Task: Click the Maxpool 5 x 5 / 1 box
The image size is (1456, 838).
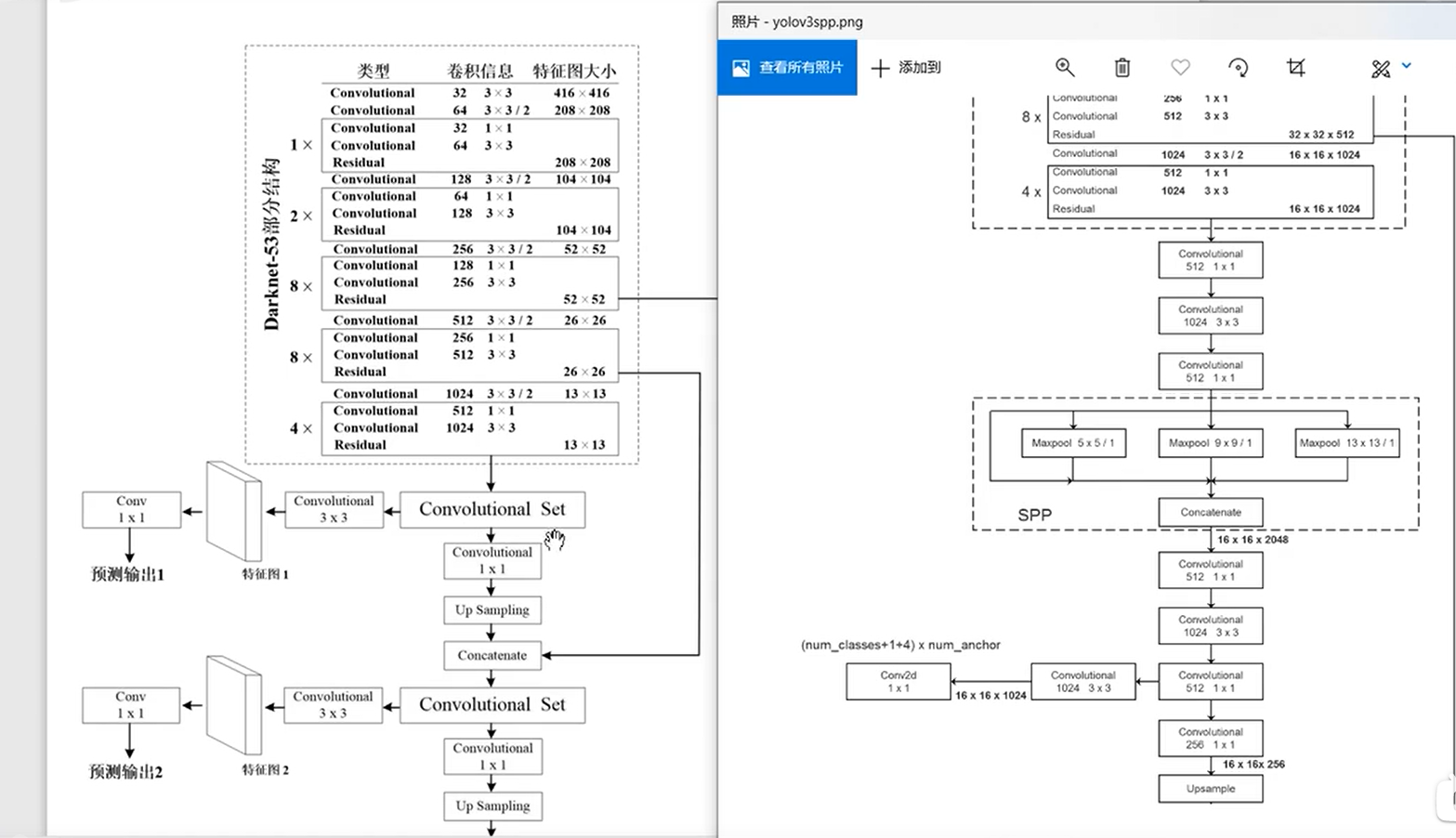Action: click(x=1073, y=443)
